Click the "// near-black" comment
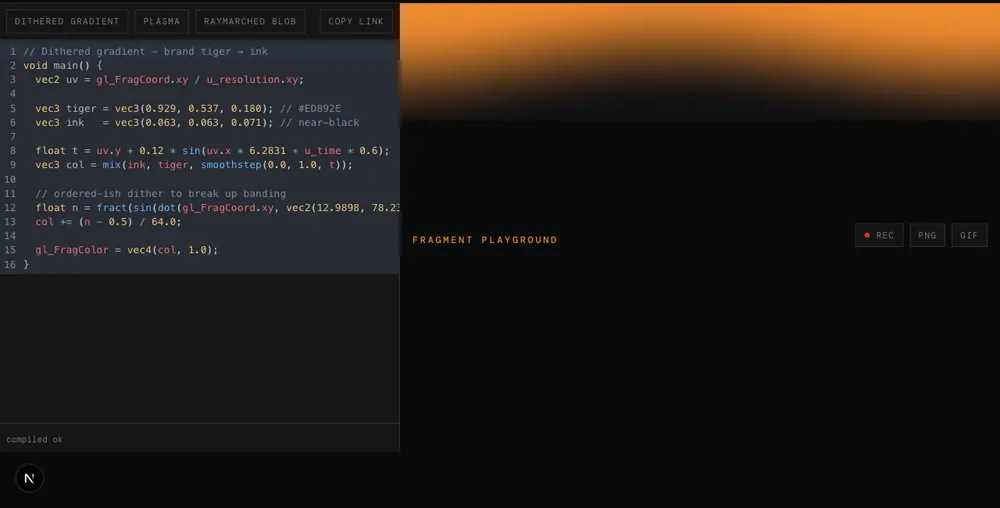This screenshot has width=1000, height=508. click(320, 122)
